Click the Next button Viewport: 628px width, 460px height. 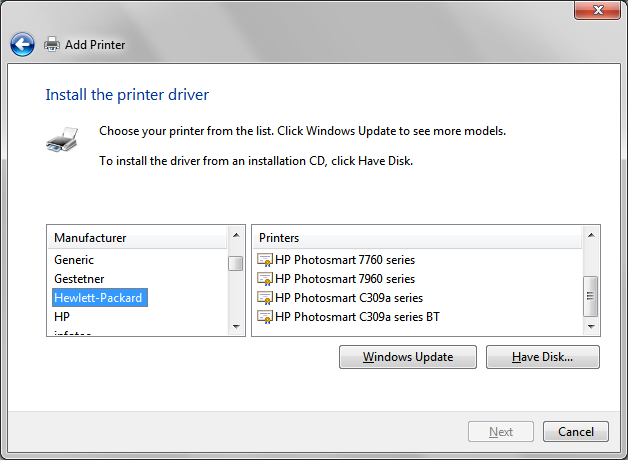click(501, 432)
